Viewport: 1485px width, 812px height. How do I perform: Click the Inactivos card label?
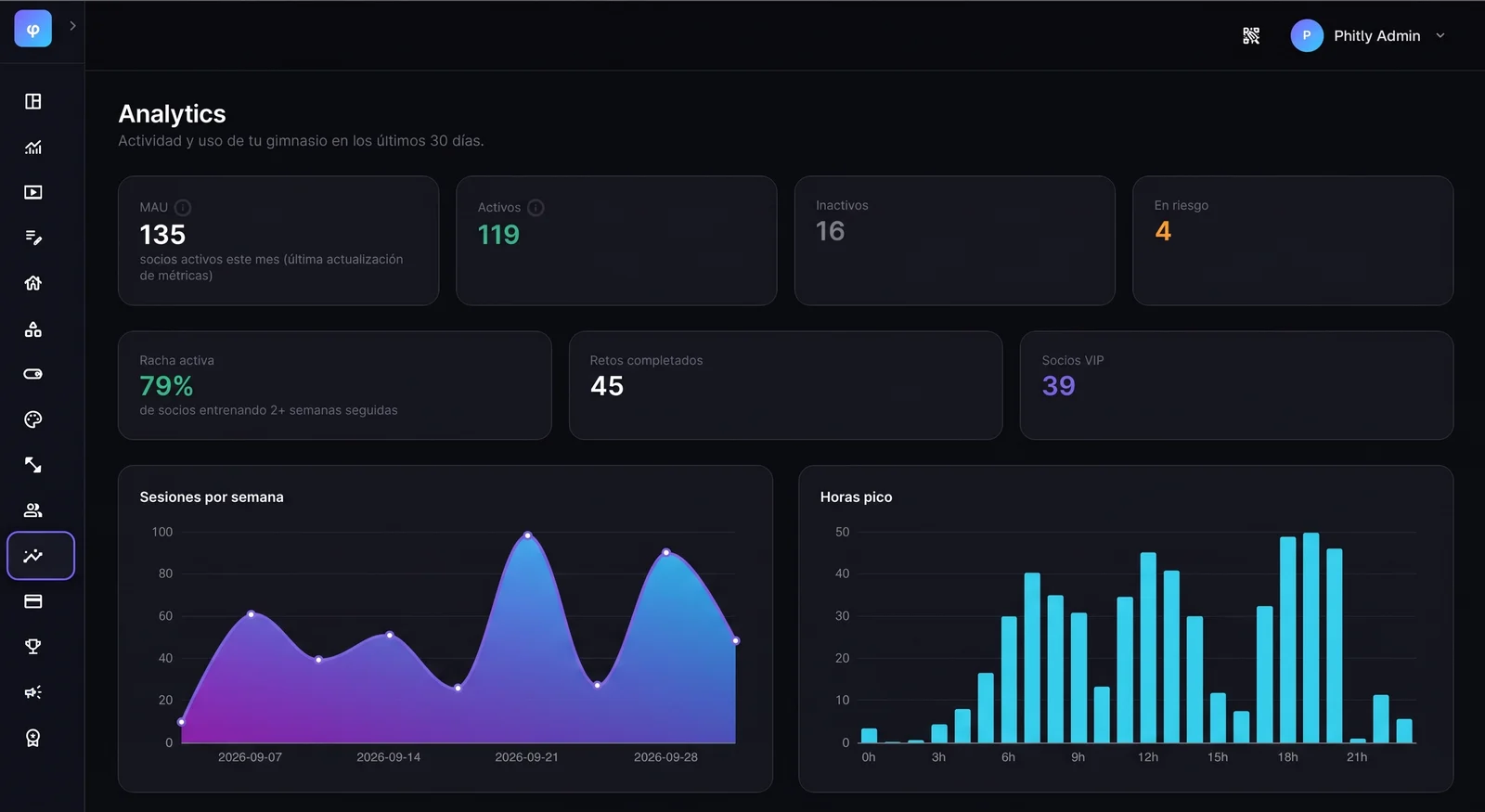(842, 206)
